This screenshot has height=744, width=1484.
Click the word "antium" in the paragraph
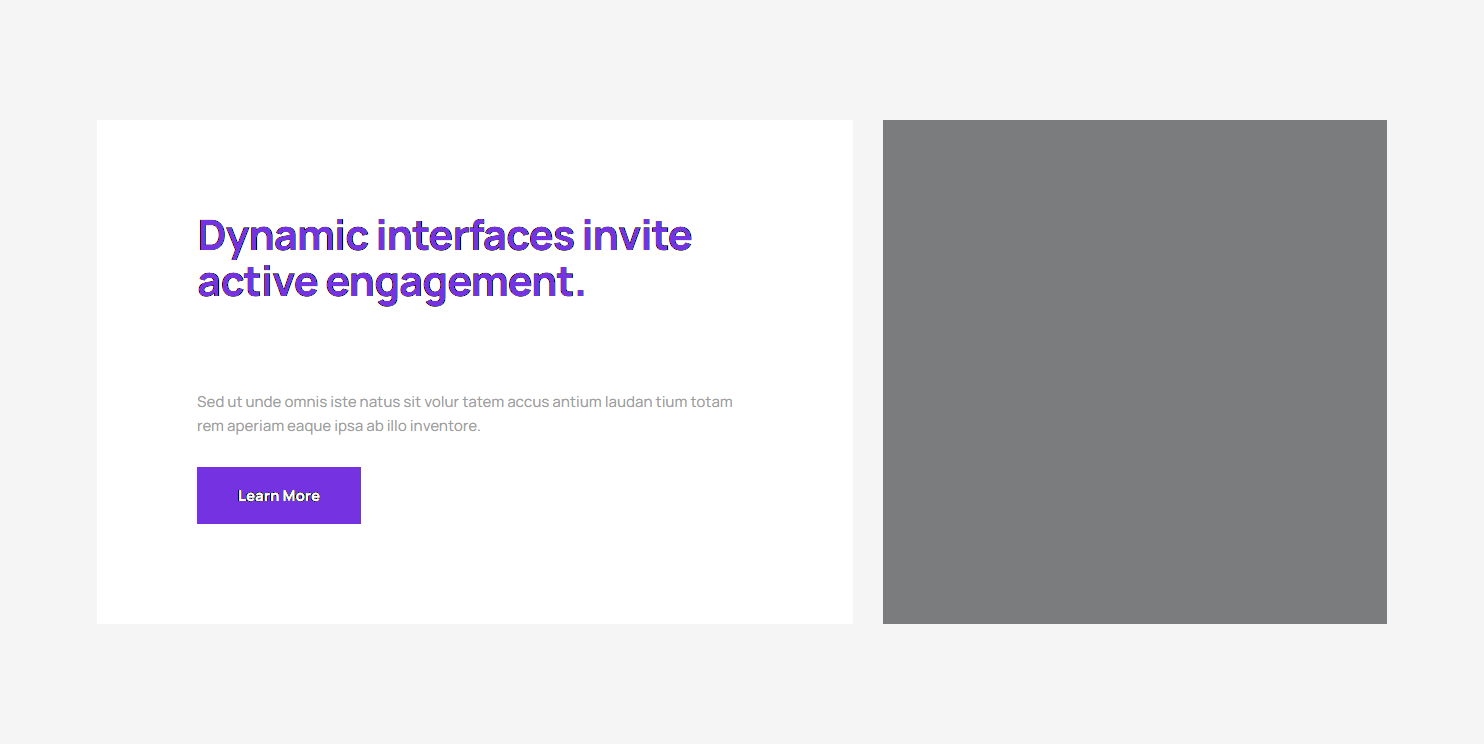tap(577, 402)
